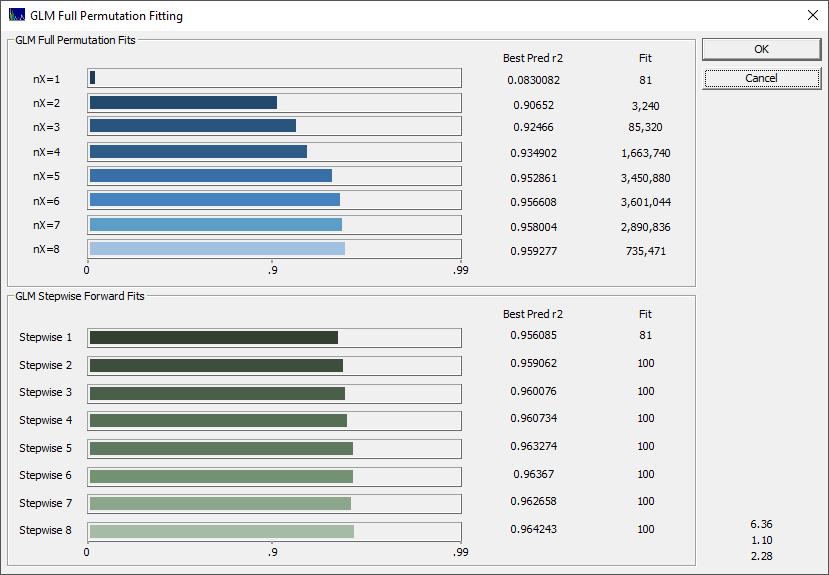Click r2 value 0.934902

(533, 153)
